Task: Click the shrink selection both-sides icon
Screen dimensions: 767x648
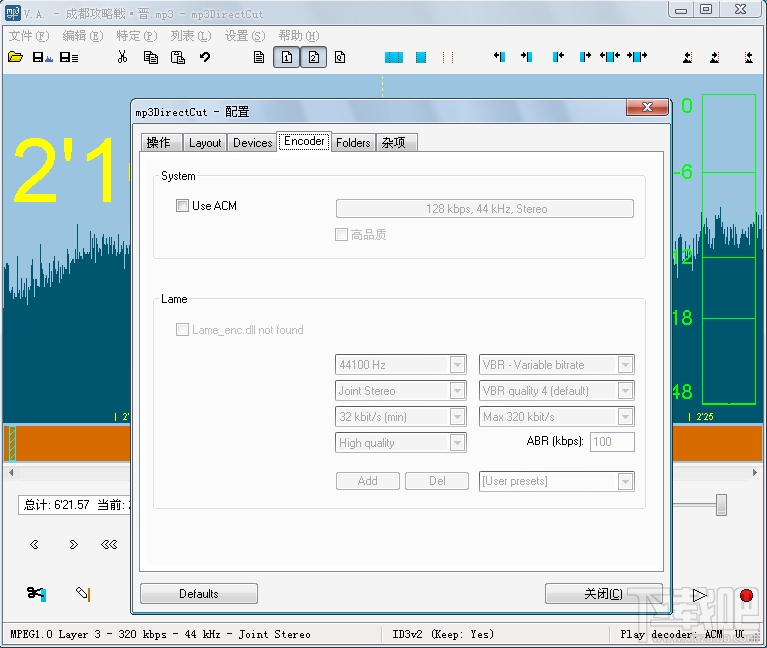Action: point(610,57)
